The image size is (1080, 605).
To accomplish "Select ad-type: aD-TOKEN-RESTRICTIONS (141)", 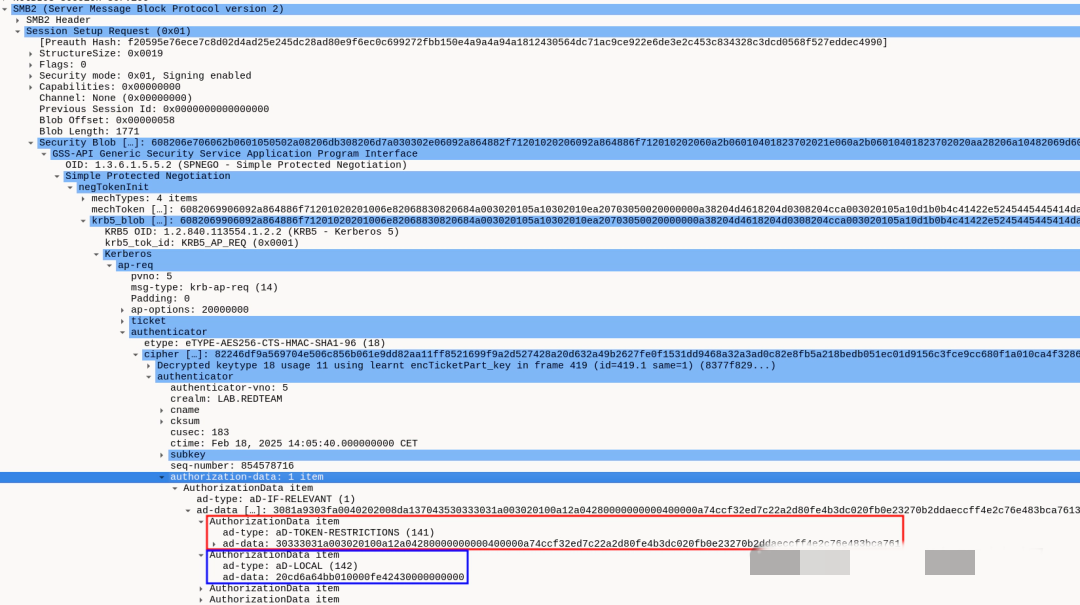I will pyautogui.click(x=329, y=533).
